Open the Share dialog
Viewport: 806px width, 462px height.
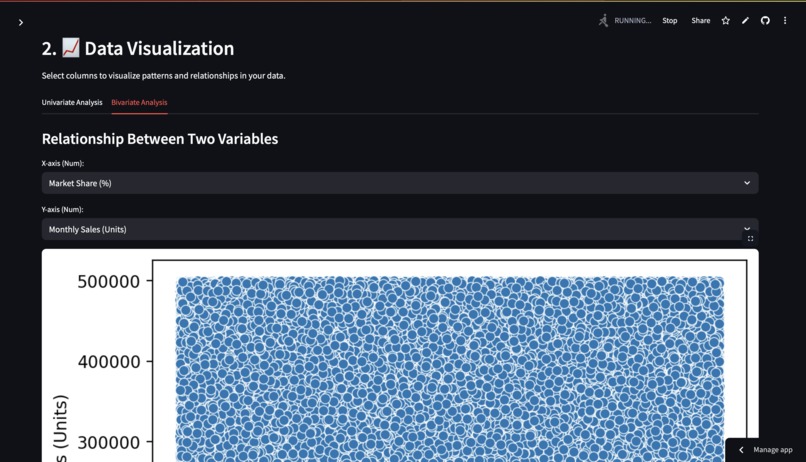[x=701, y=21]
